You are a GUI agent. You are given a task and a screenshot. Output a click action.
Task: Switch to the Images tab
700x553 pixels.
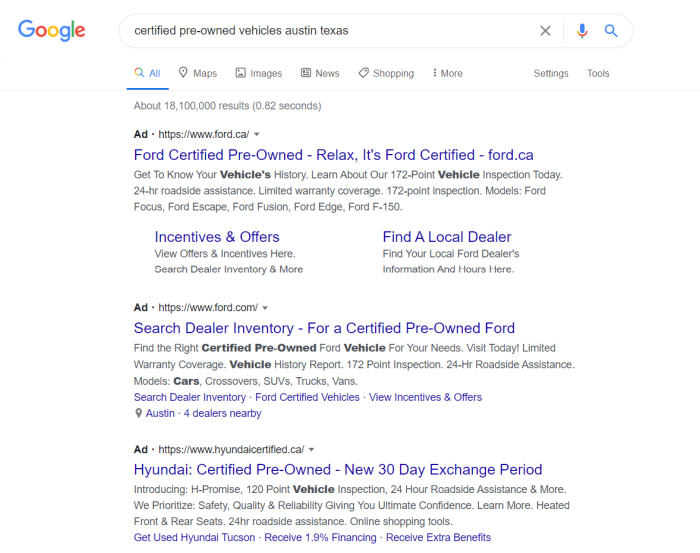(259, 73)
